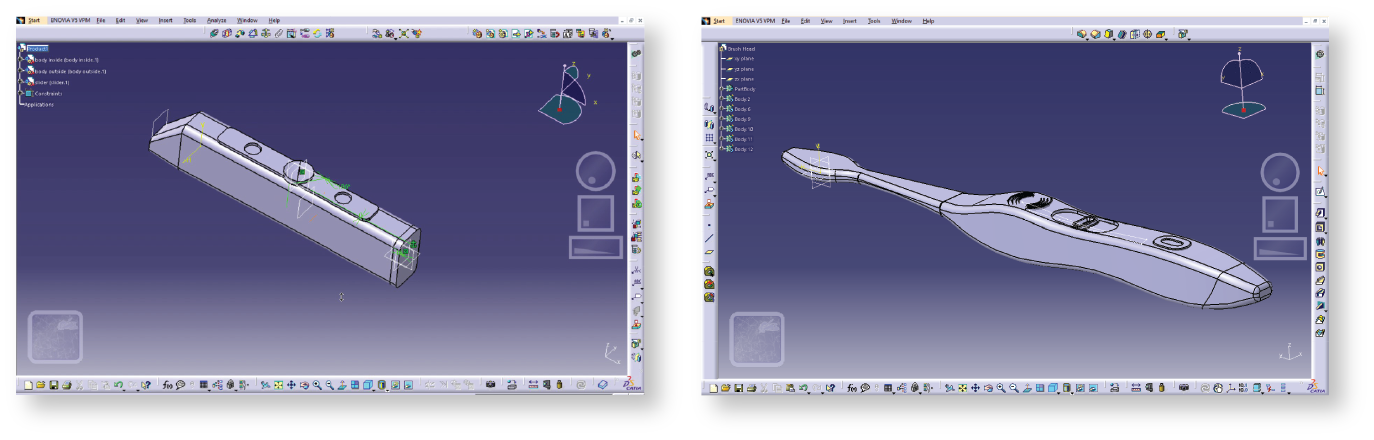Undo icon in left window bottom toolbar
The image size is (1374, 440).
pos(118,385)
